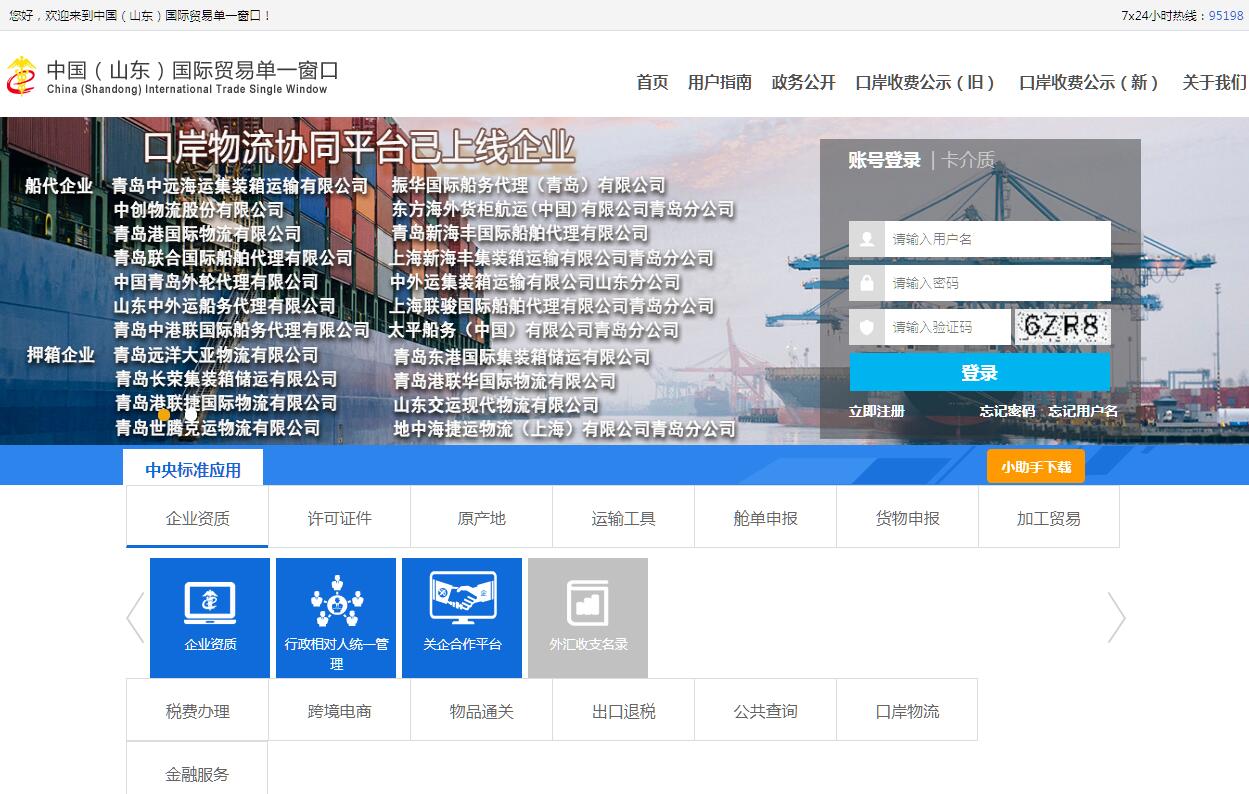
Task: Click the 立即注册 link
Action: pyautogui.click(x=876, y=411)
